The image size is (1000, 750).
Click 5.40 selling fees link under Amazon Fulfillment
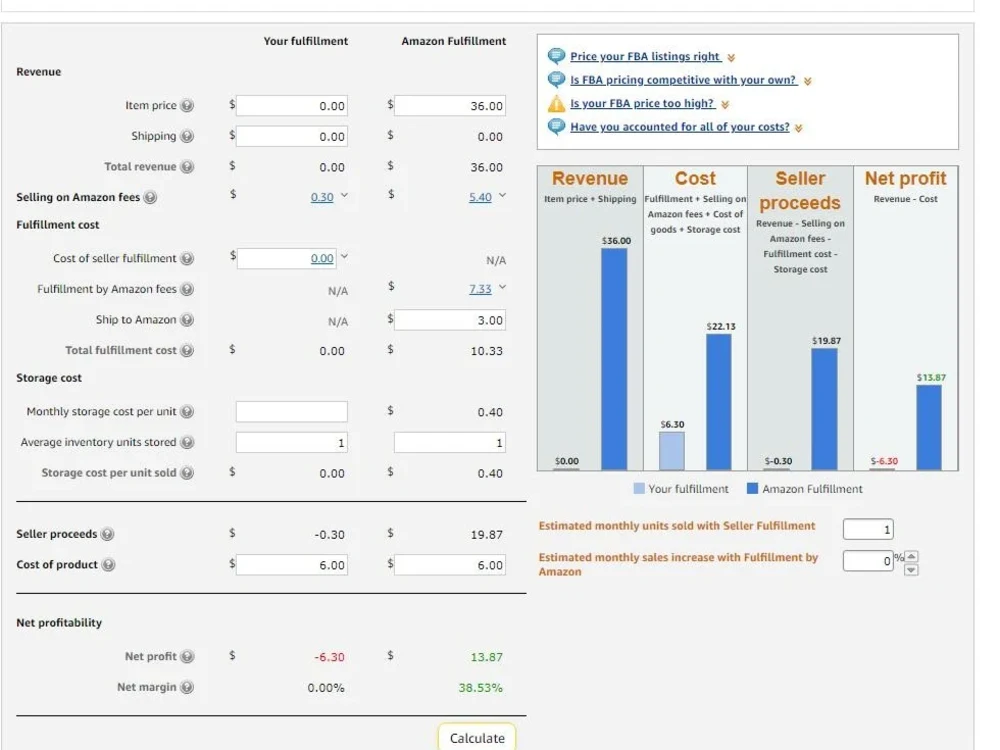coord(480,198)
